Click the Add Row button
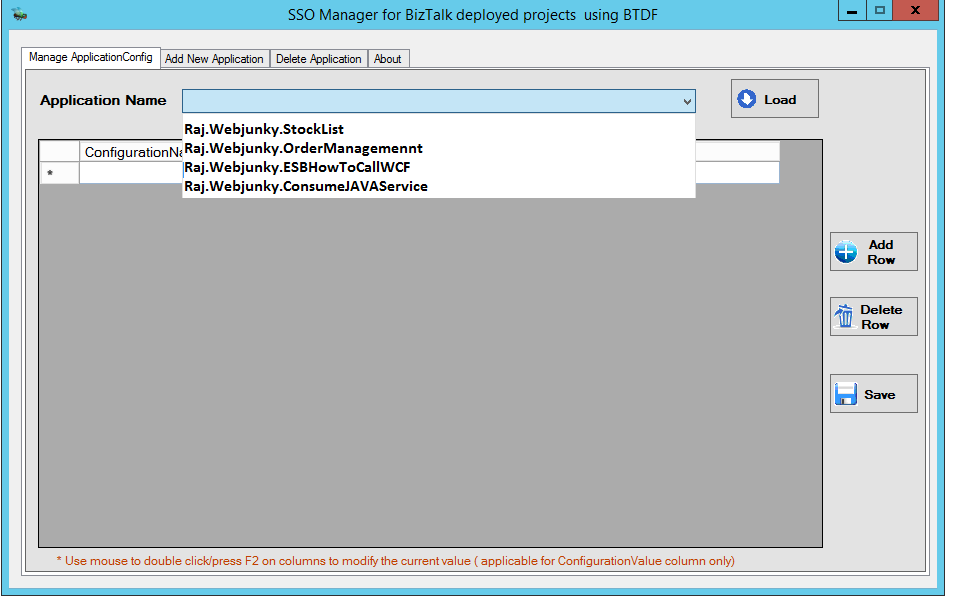Viewport: 954px width, 606px height. [x=873, y=251]
